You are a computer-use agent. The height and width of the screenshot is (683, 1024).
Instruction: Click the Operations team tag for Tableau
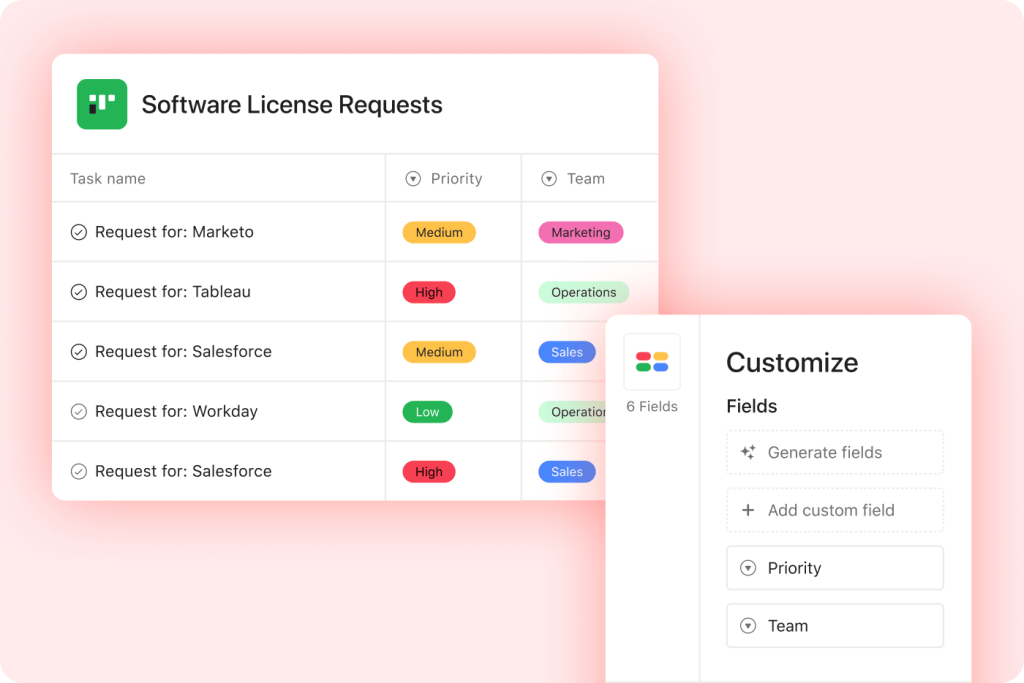tap(583, 292)
